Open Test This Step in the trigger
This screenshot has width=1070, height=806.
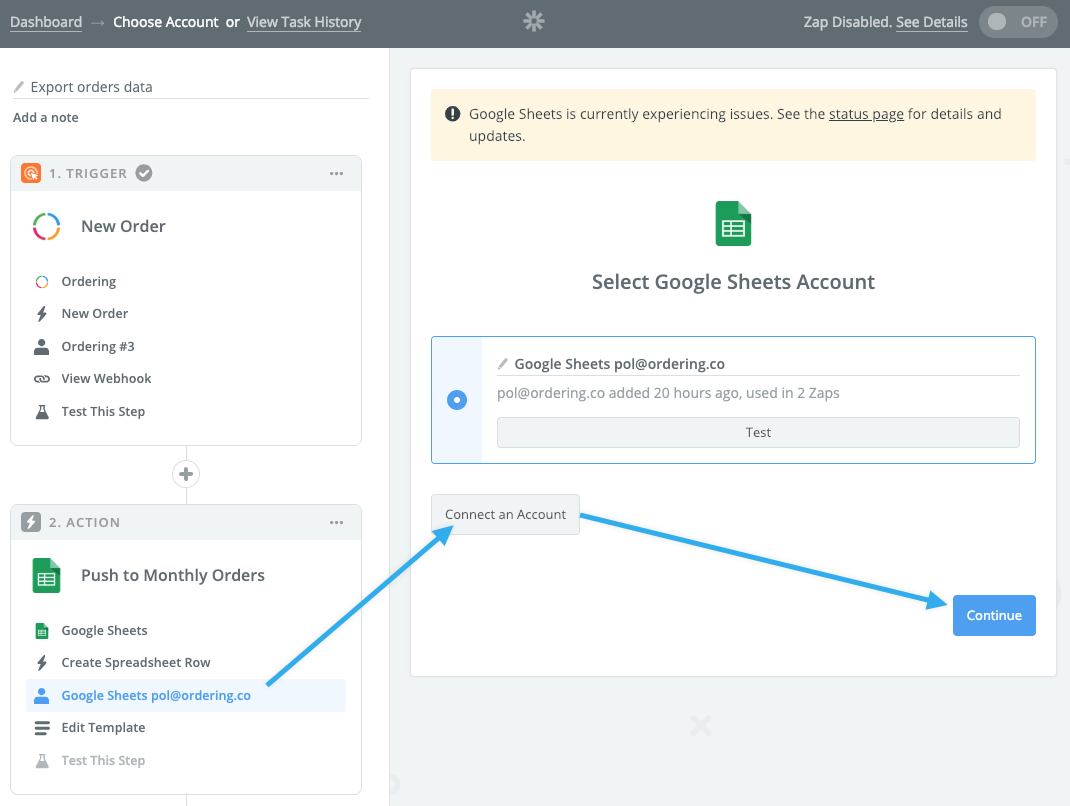tap(186, 412)
